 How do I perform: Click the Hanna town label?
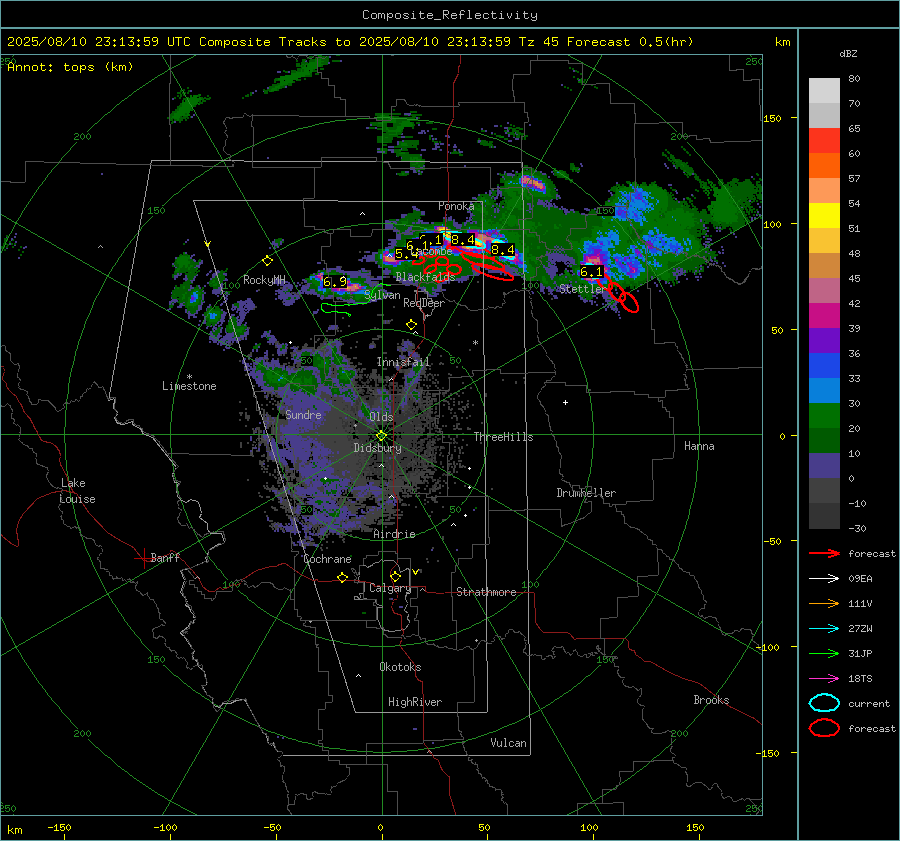tap(699, 446)
